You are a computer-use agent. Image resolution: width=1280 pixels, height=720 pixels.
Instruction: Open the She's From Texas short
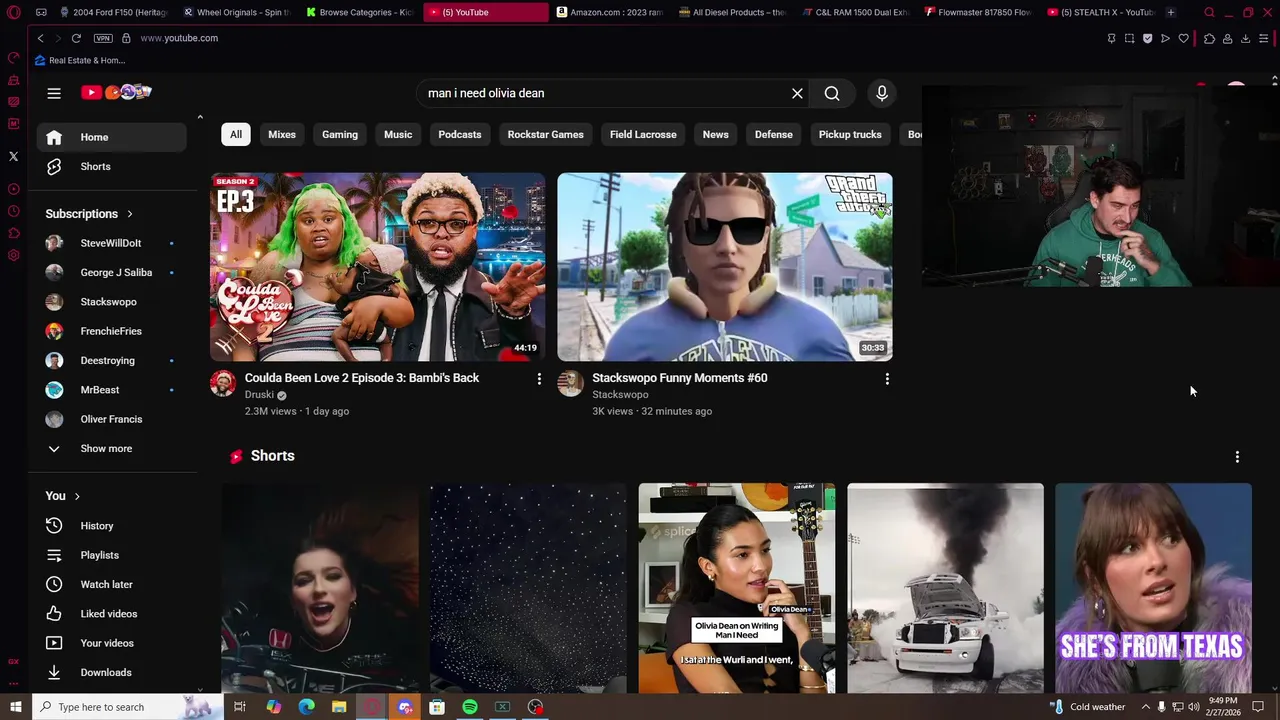coord(1153,588)
